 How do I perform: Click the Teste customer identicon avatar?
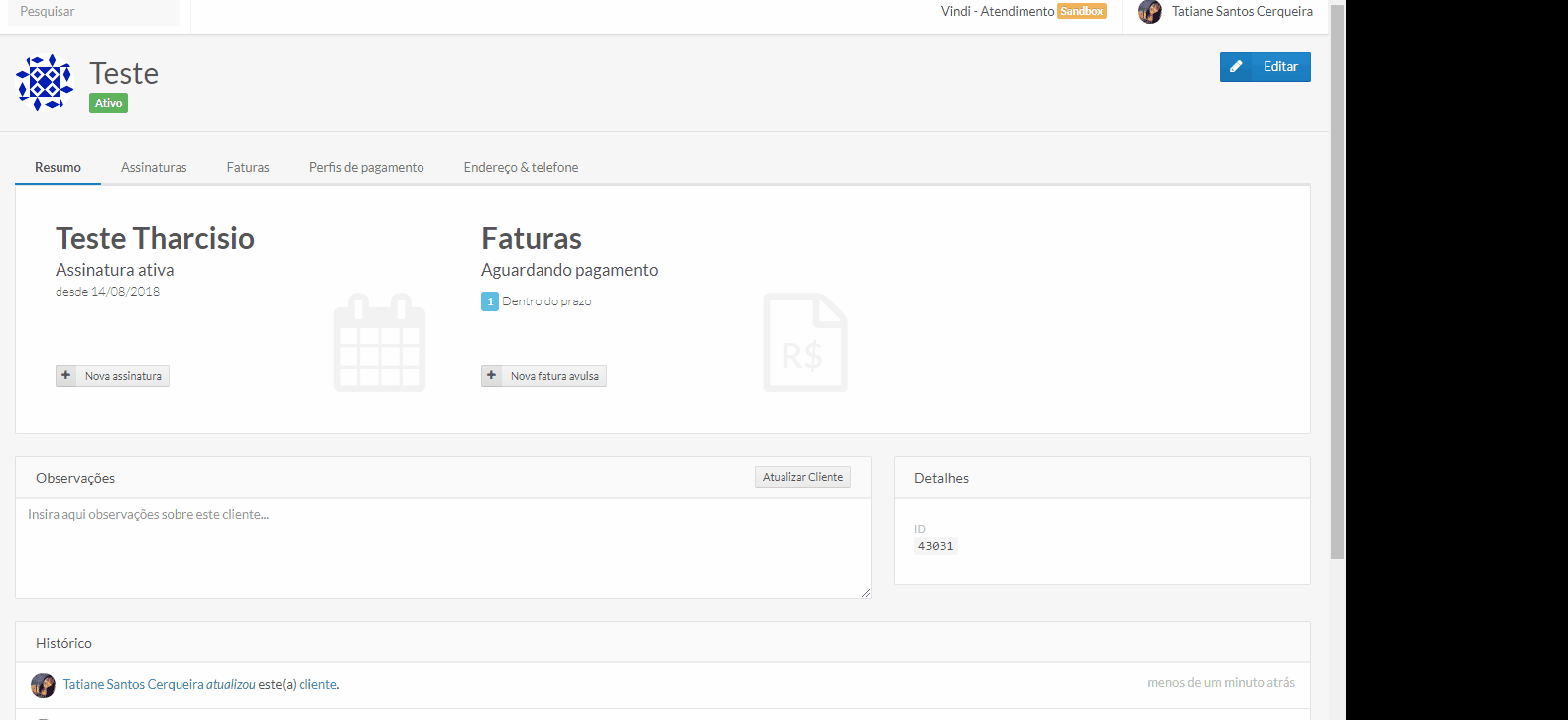tap(45, 82)
